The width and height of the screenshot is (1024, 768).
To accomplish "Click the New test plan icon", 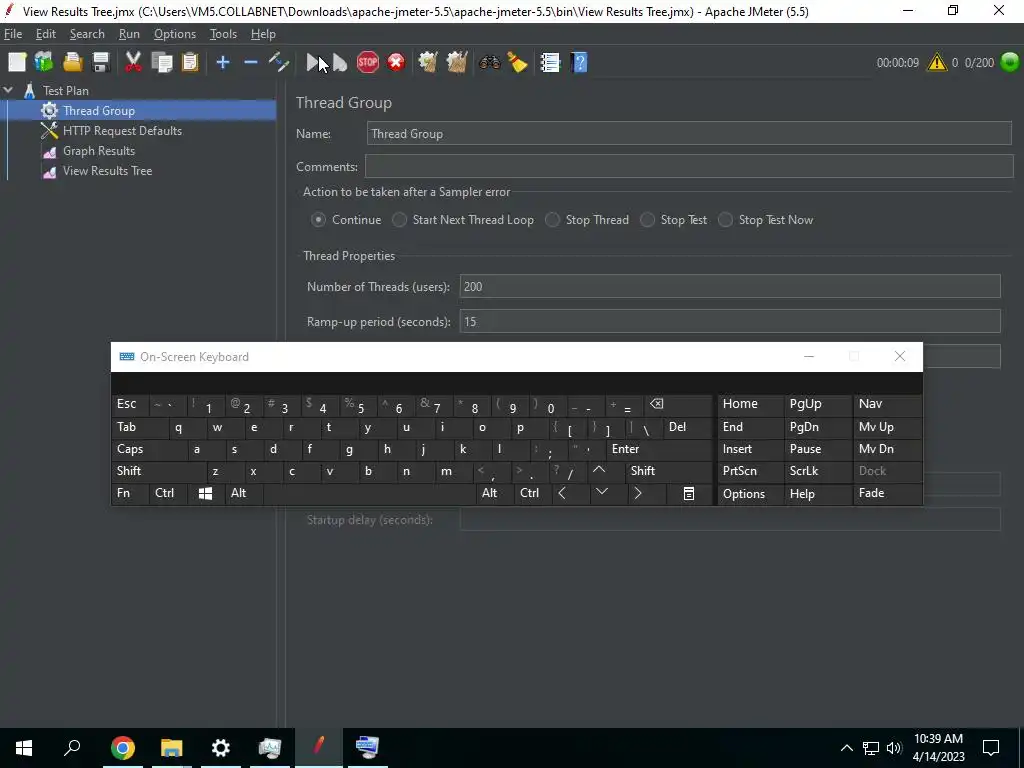I will pyautogui.click(x=17, y=63).
